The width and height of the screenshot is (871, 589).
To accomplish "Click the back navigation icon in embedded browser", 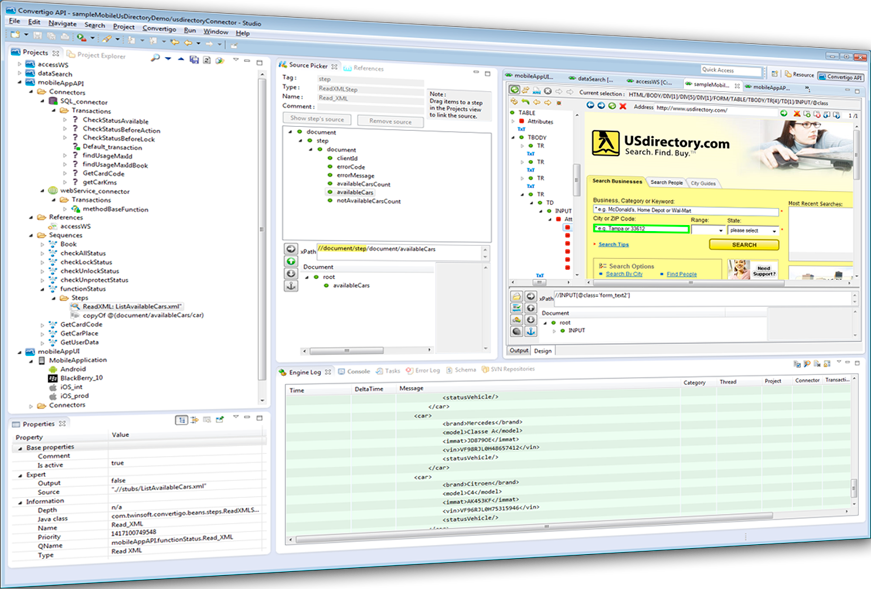I will 589,103.
